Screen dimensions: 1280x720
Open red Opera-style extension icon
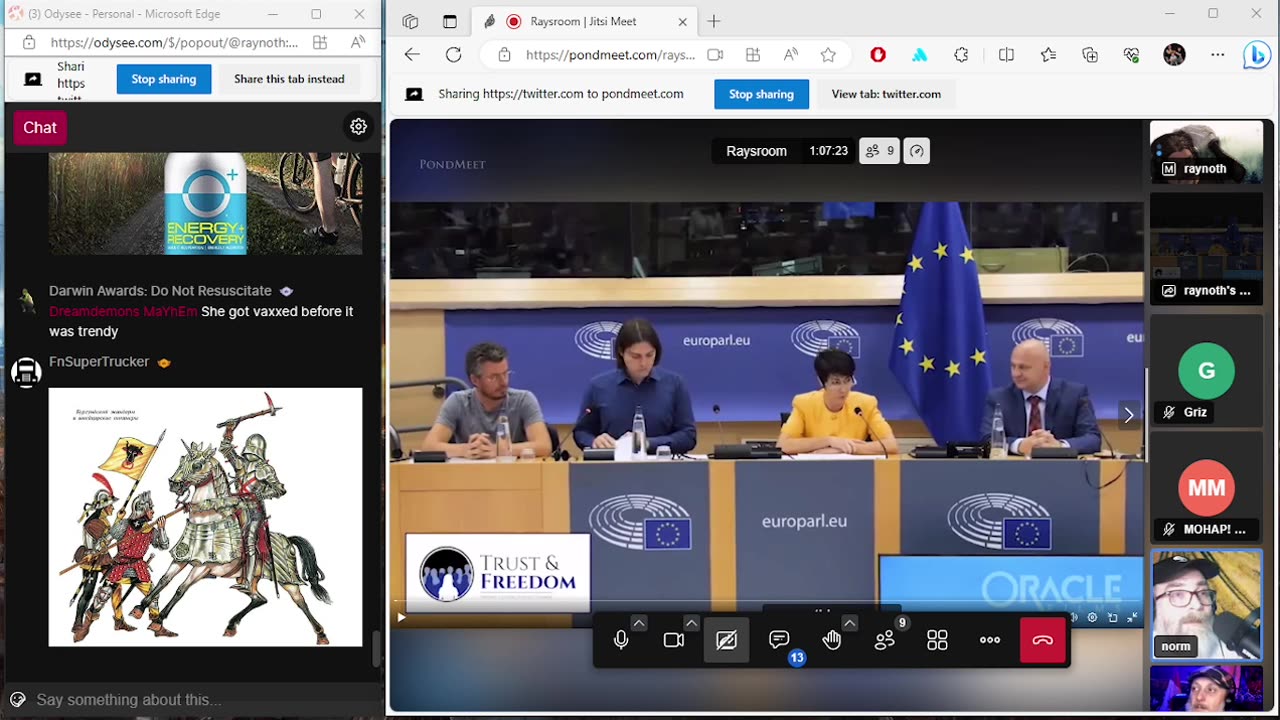[x=878, y=55]
